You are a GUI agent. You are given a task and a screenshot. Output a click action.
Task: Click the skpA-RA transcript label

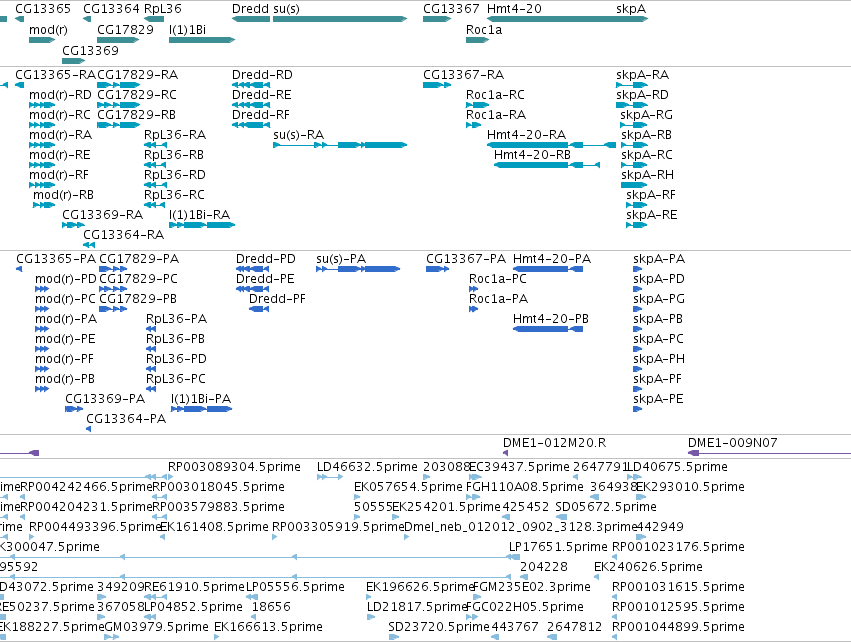click(x=642, y=74)
